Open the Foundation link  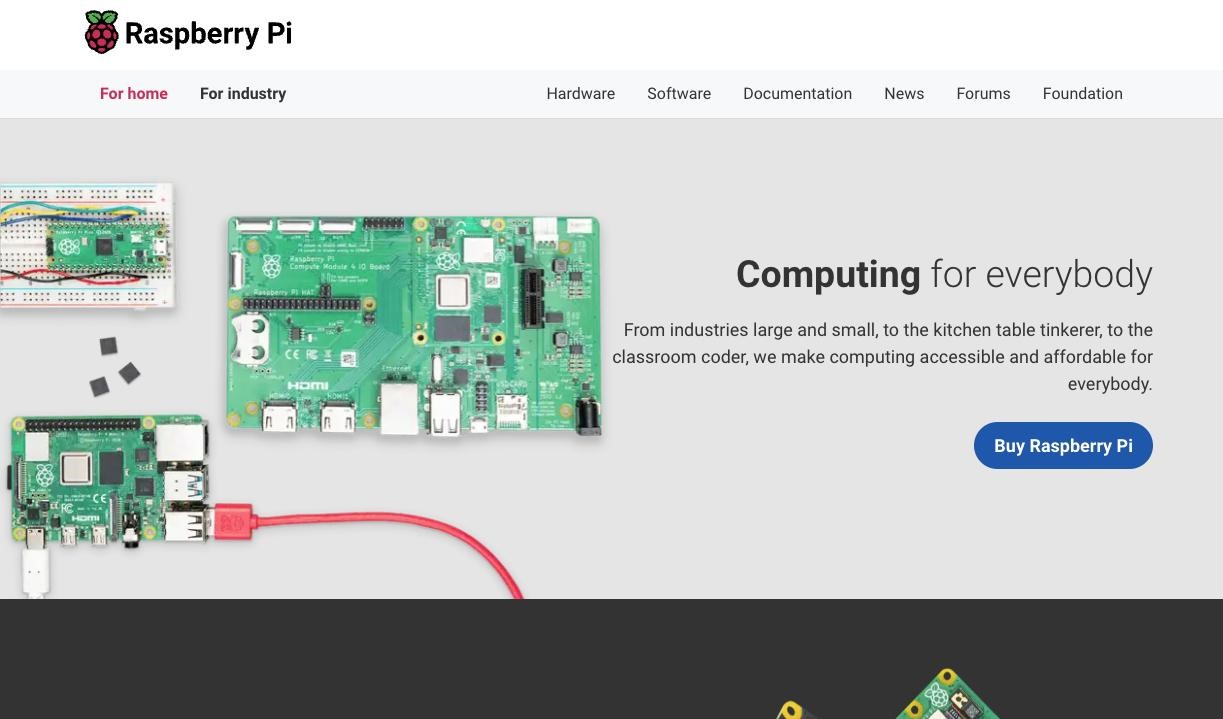pos(1082,94)
